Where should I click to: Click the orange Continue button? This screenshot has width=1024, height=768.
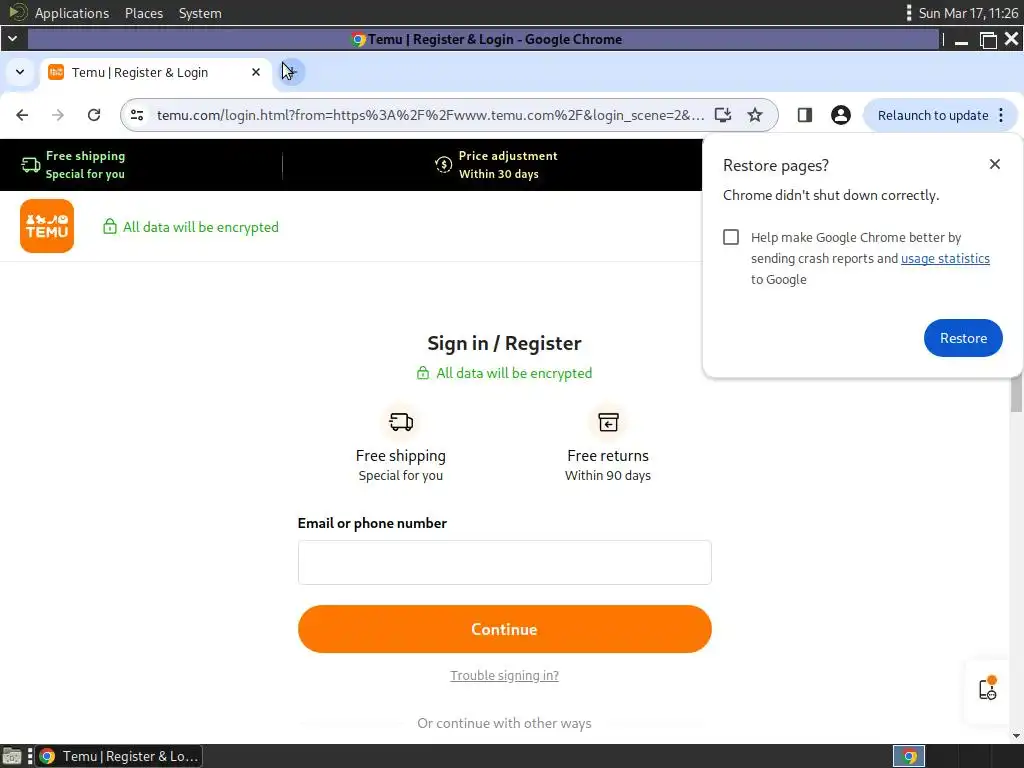click(504, 629)
